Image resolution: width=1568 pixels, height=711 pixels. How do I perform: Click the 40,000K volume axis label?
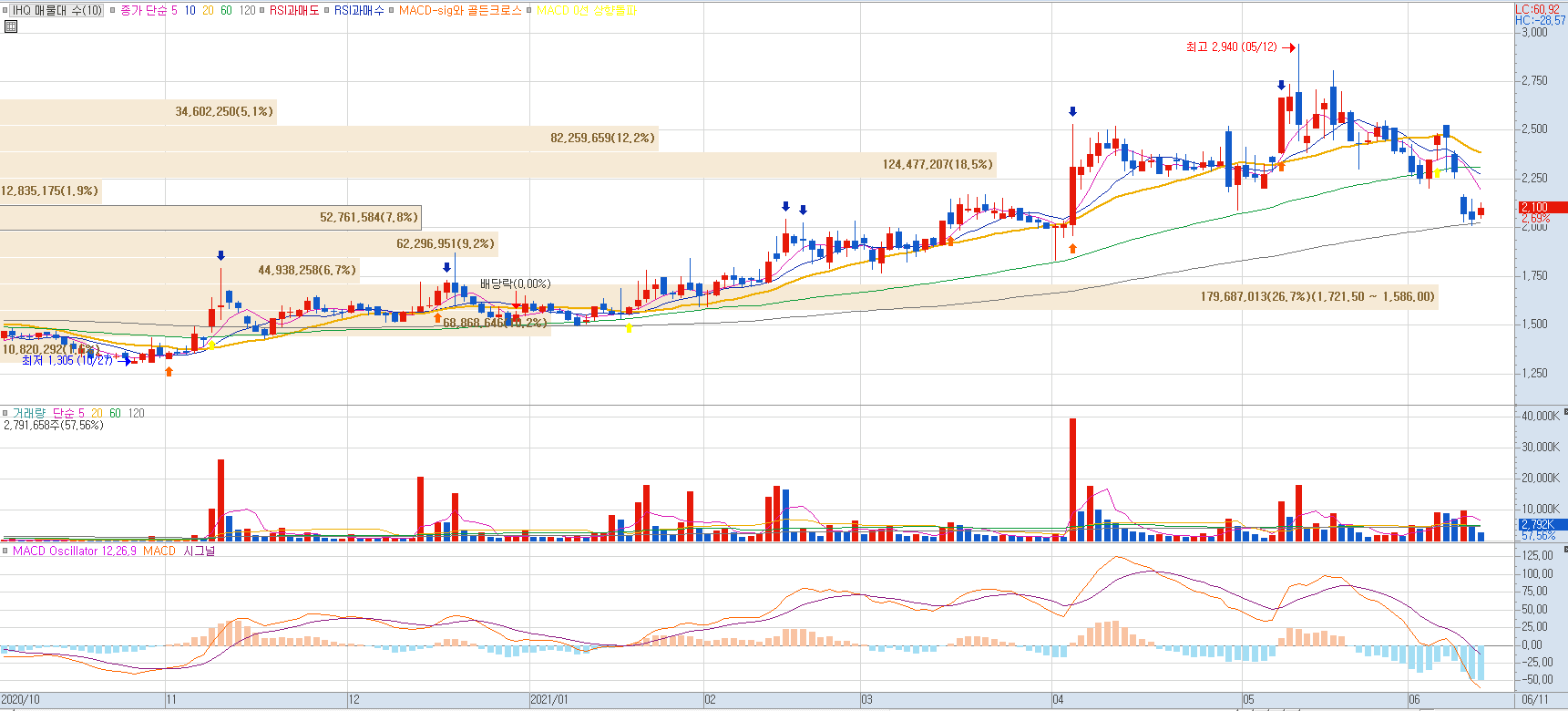tap(1541, 417)
